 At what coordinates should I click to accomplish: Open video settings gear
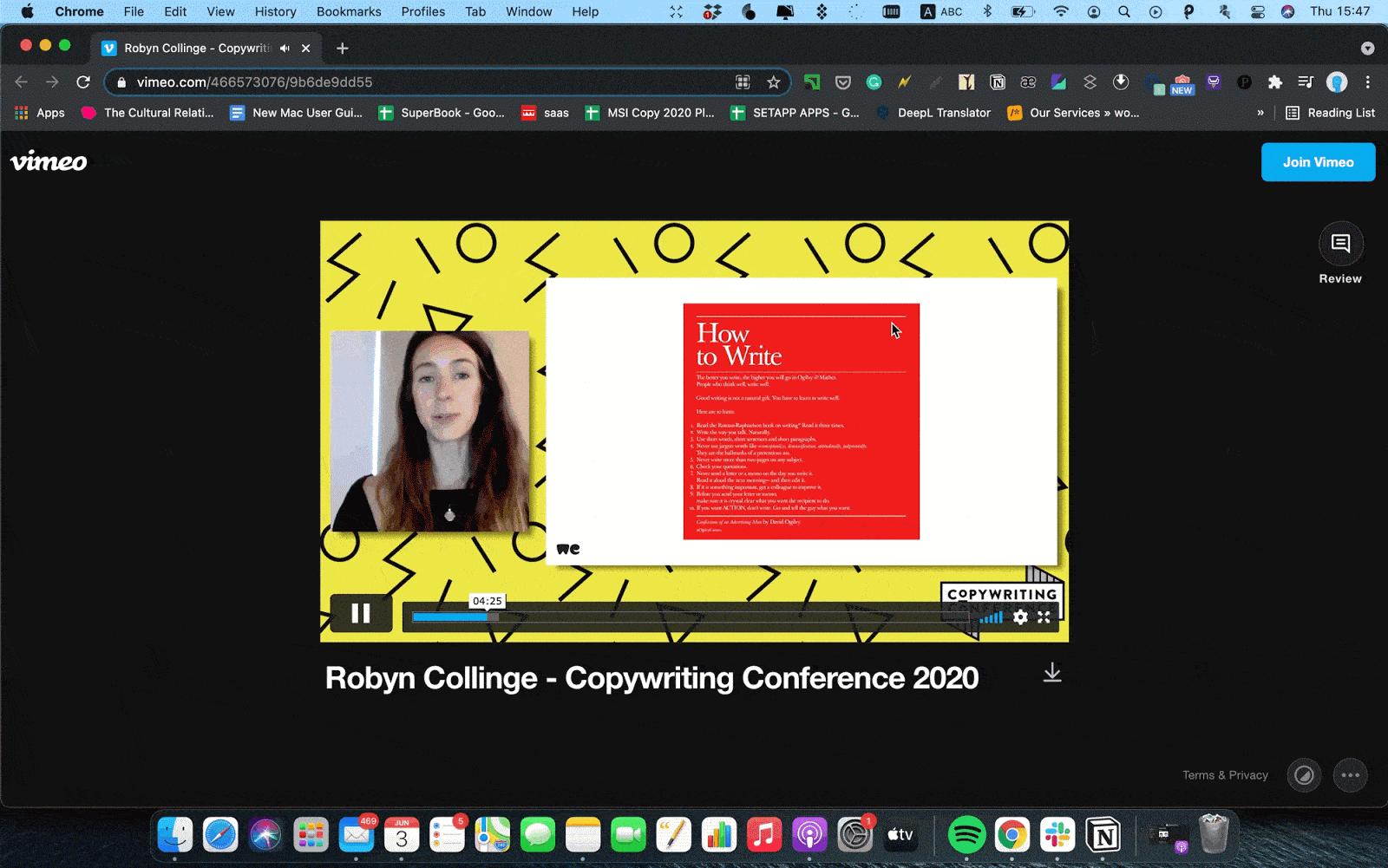pos(1020,617)
